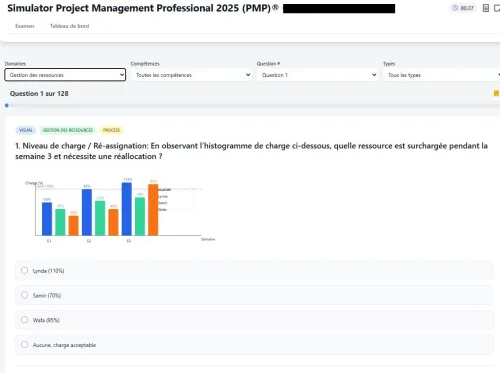Select the Samir (70%) answer option

tap(254, 295)
